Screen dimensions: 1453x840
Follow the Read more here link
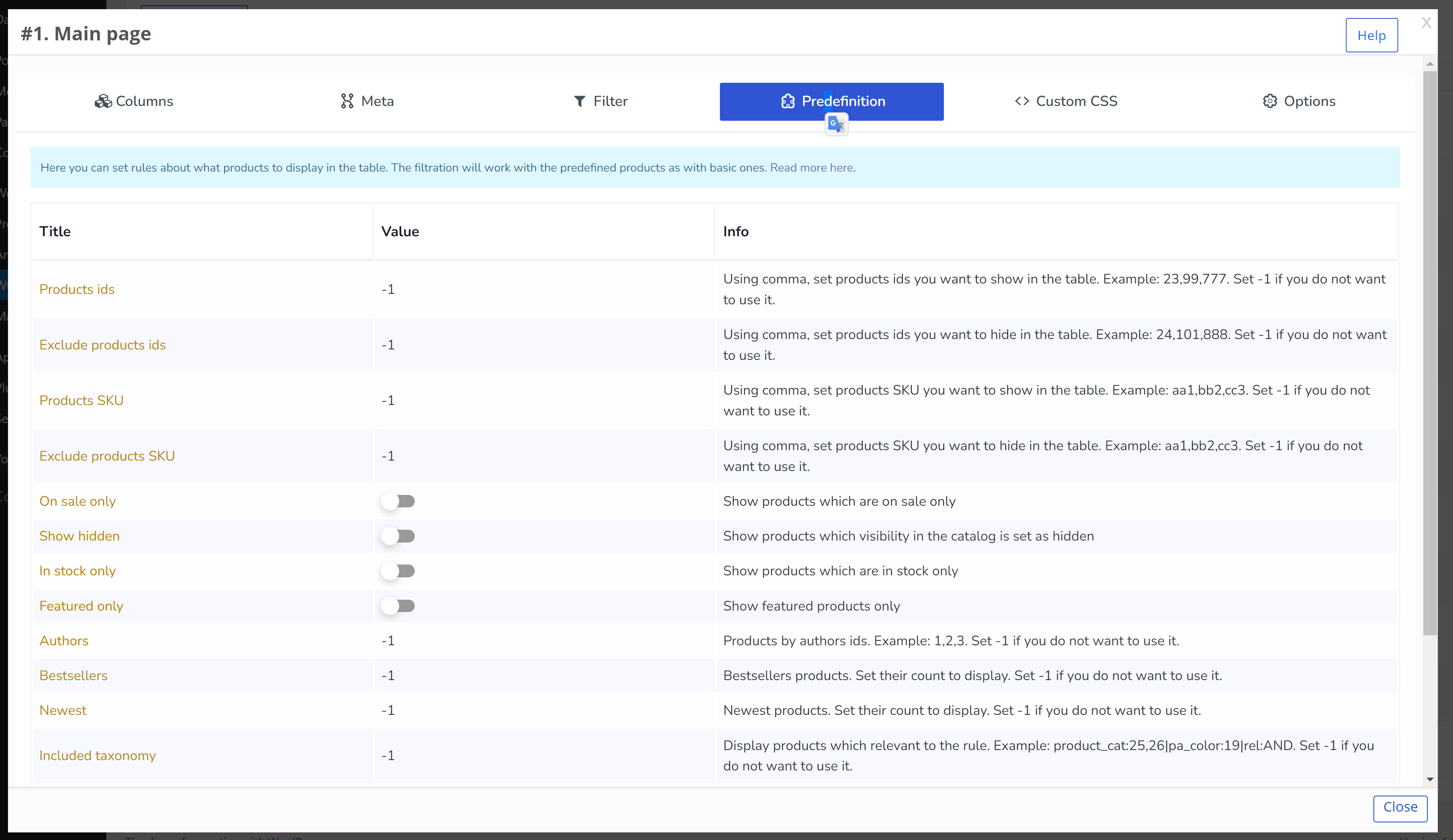(x=812, y=168)
